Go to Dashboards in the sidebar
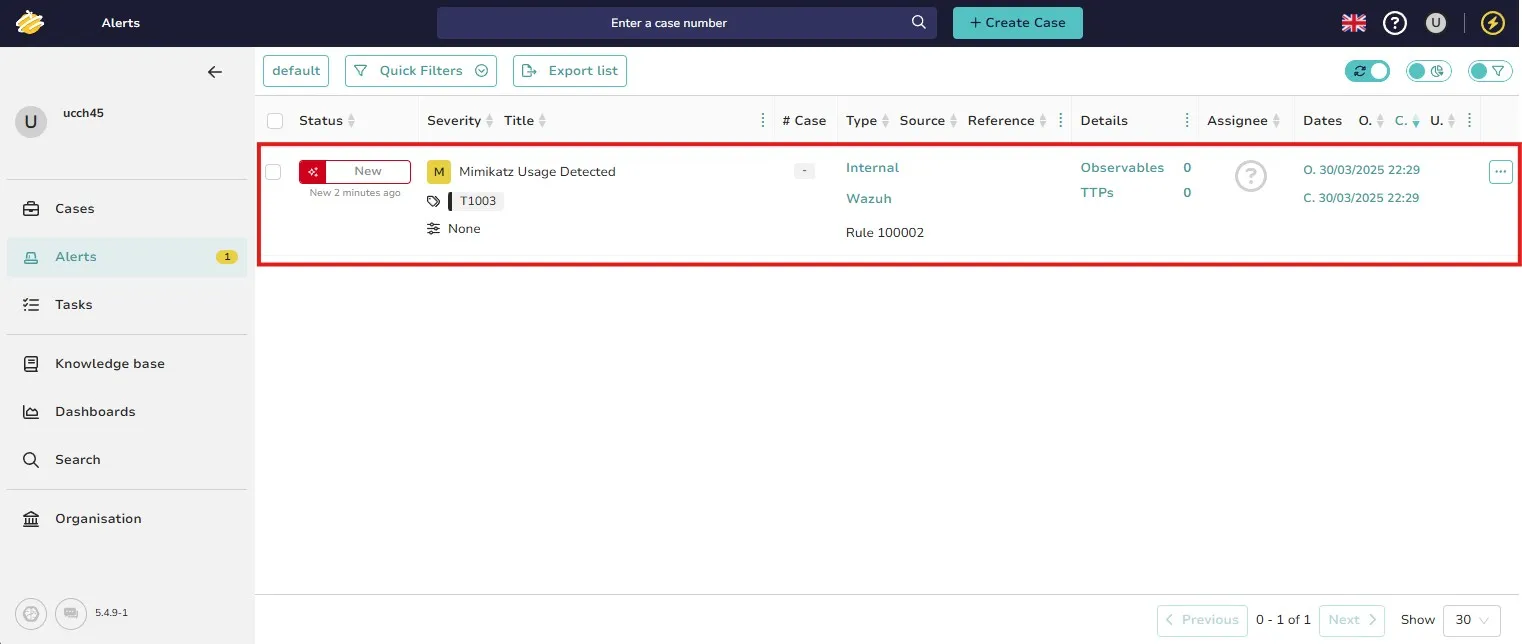The image size is (1522, 644). coord(94,412)
